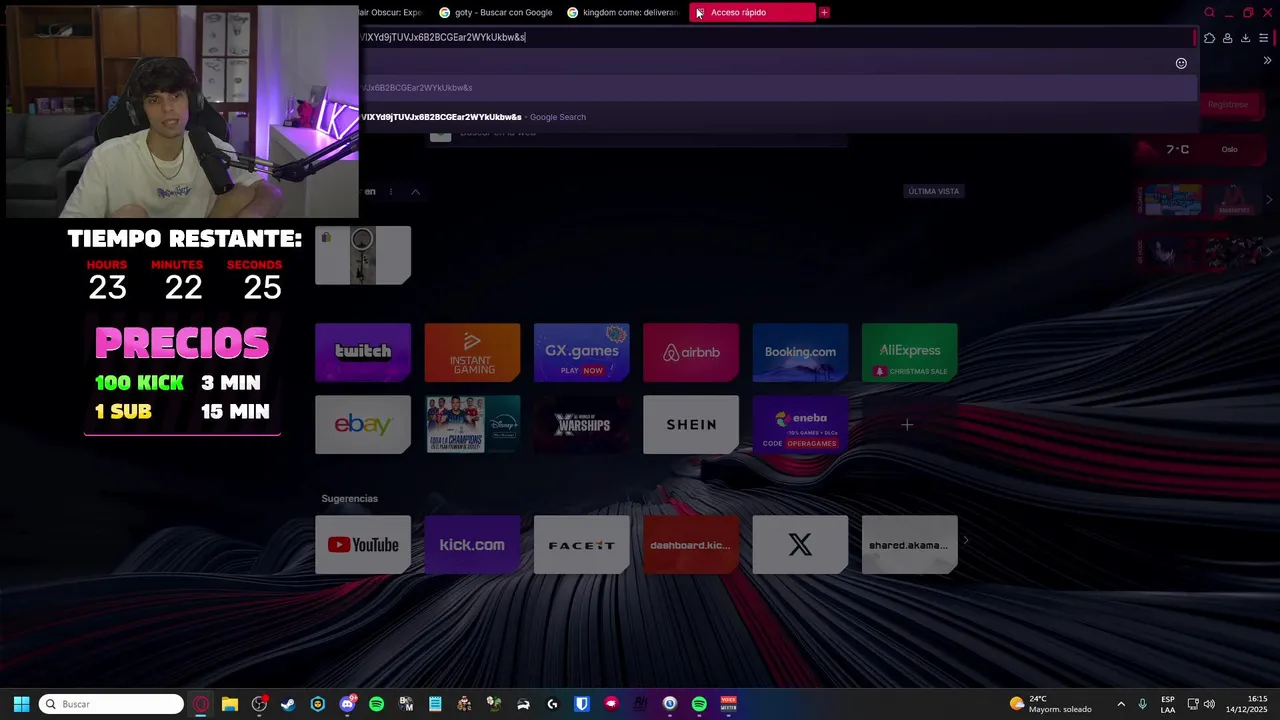Open the folder three-dots options
The image size is (1280, 720).
391,192
